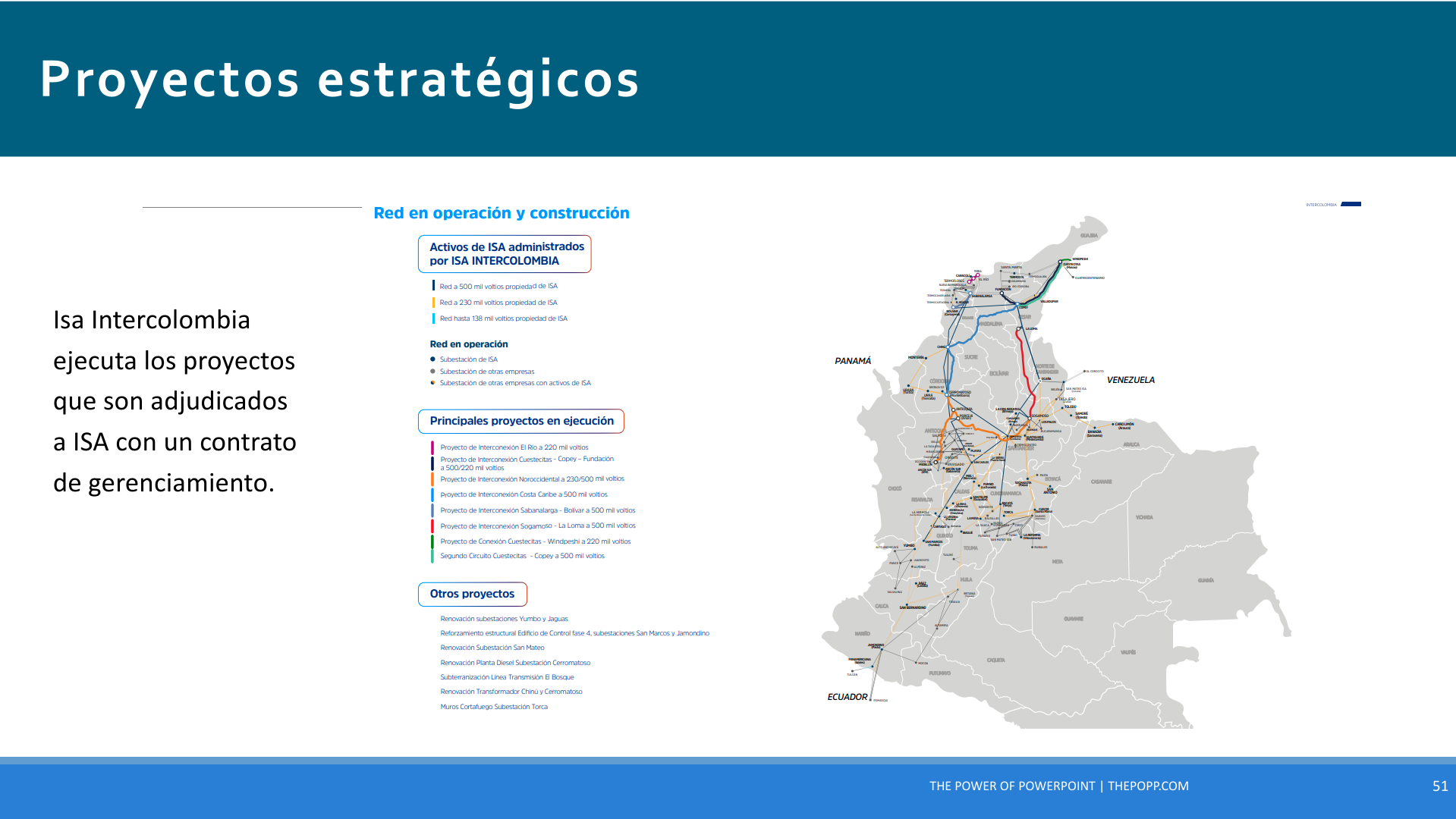Click the 'PANAMÁ' label on the map

[x=853, y=361]
